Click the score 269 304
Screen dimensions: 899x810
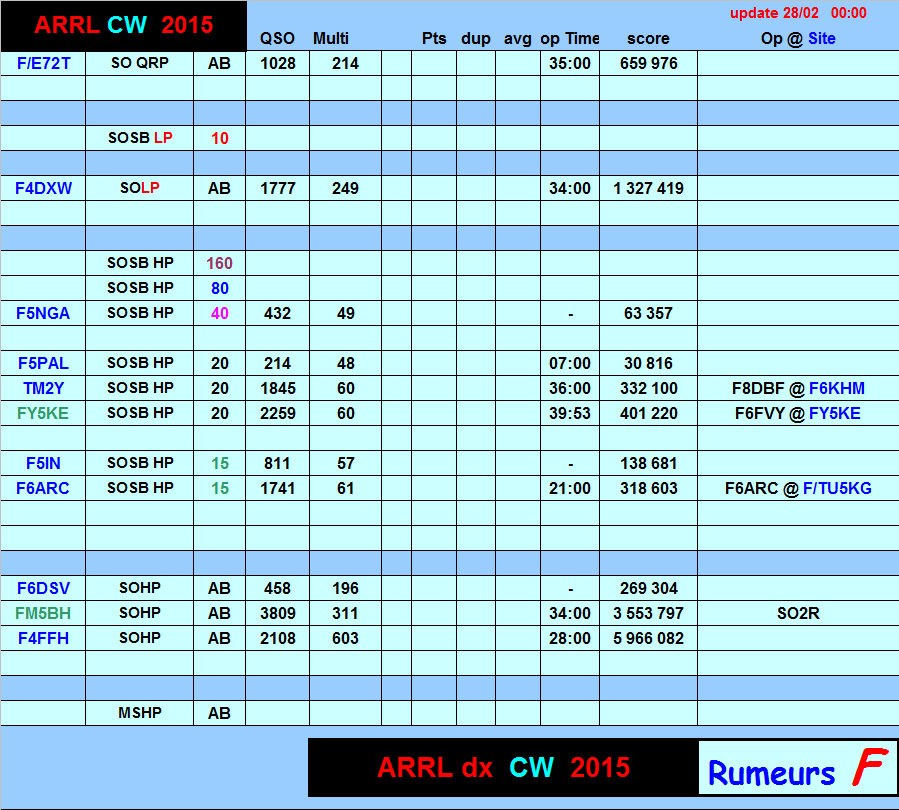click(x=648, y=588)
